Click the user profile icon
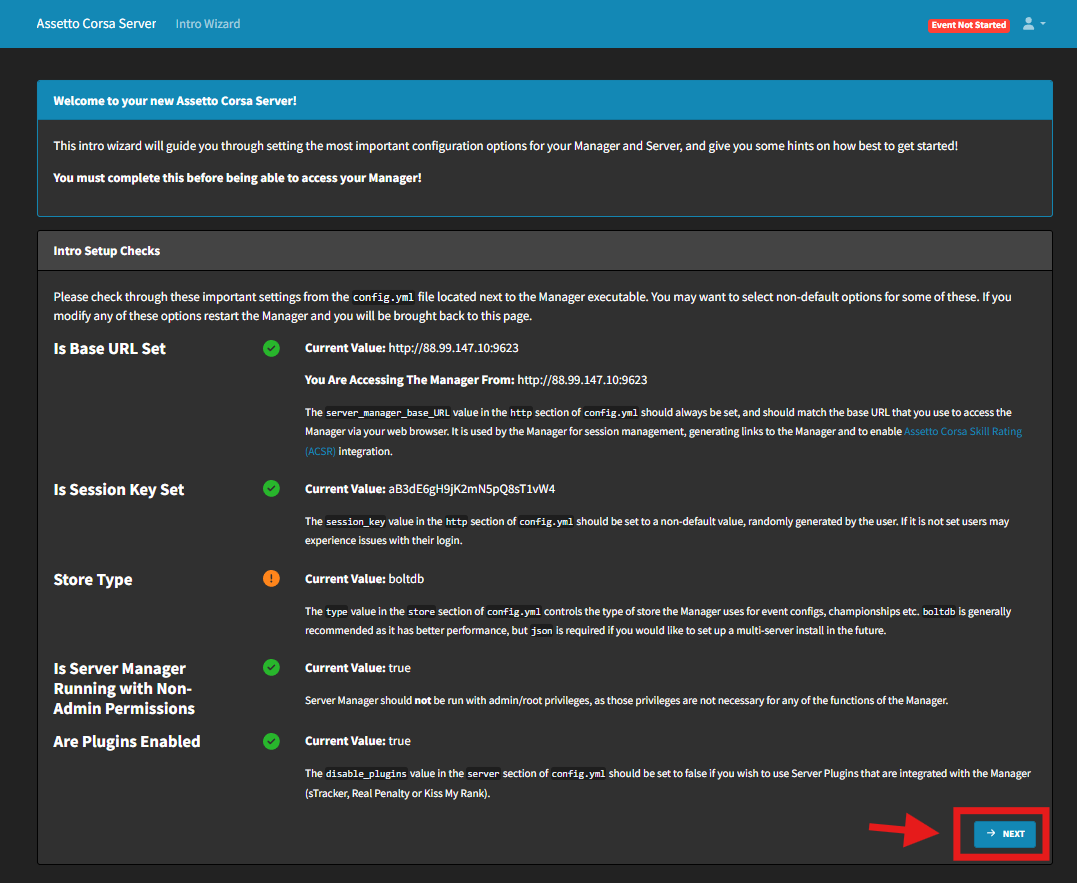1077x883 pixels. point(1028,24)
